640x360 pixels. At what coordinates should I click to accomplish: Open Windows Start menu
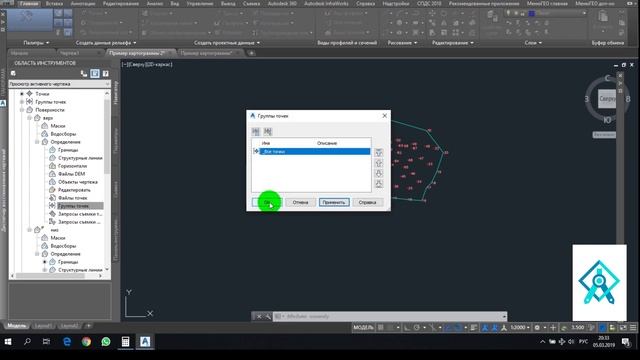point(8,342)
